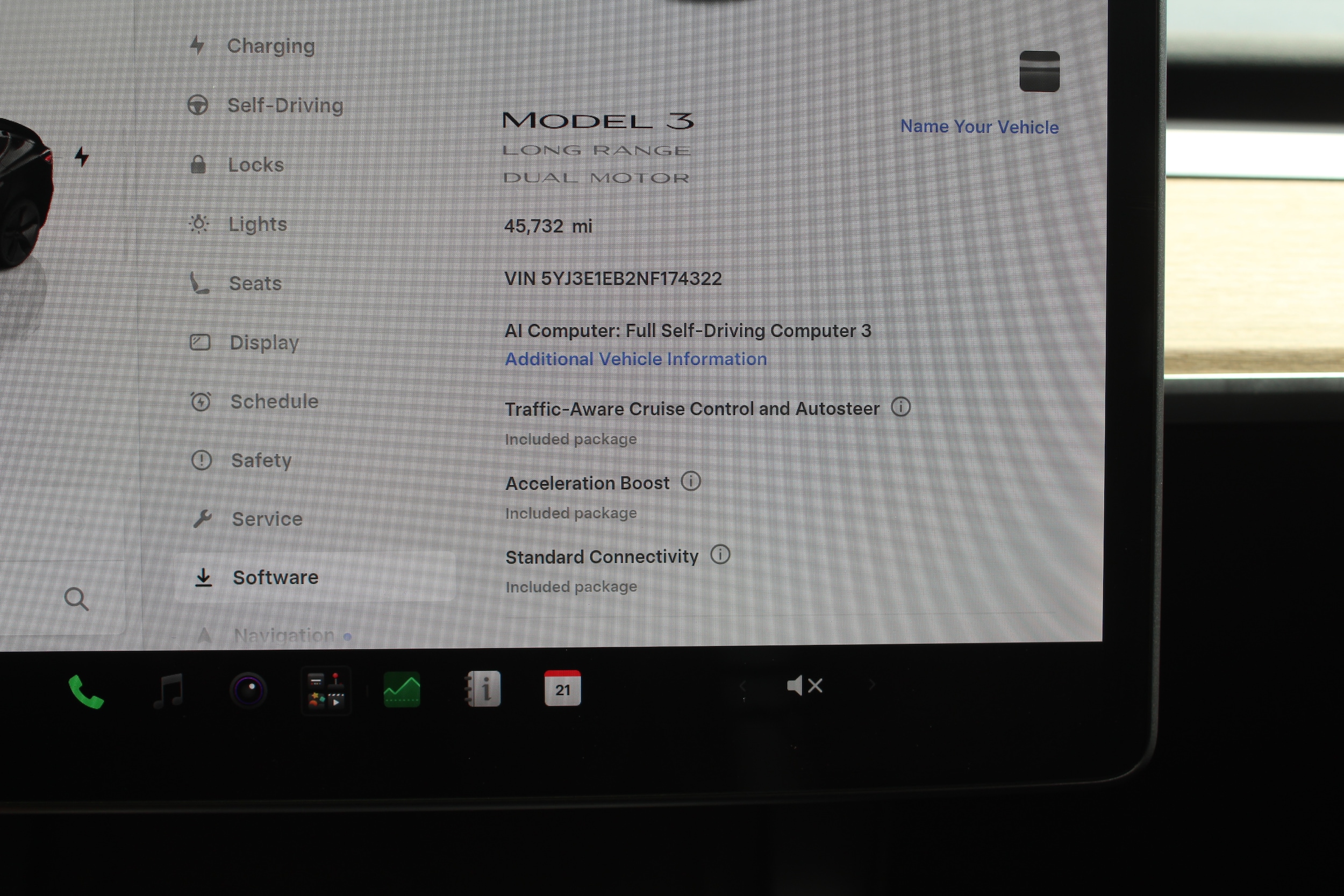Open the Seats settings menu
Image resolution: width=1344 pixels, height=896 pixels.
click(x=236, y=283)
